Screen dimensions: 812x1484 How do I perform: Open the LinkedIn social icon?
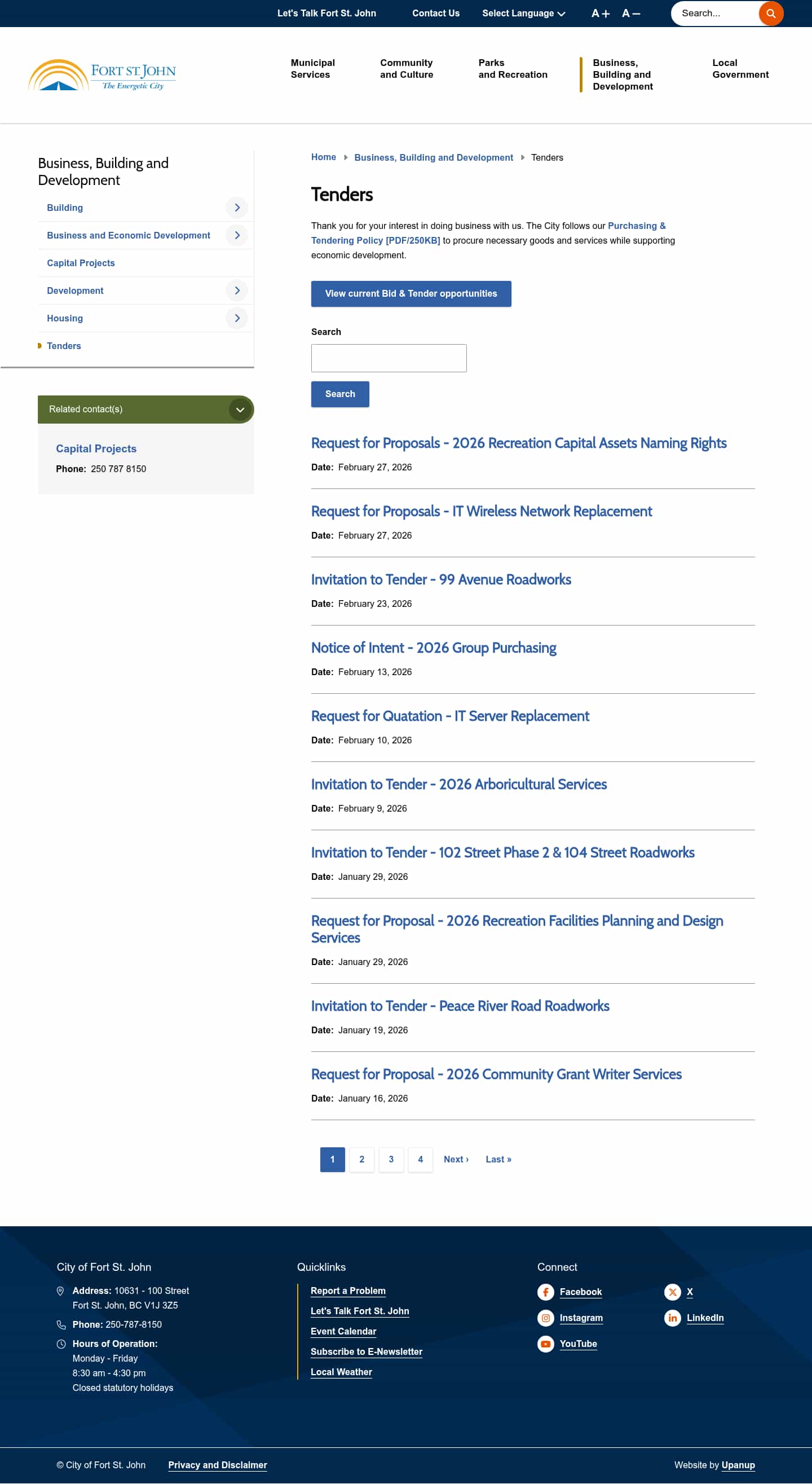pyautogui.click(x=672, y=1318)
